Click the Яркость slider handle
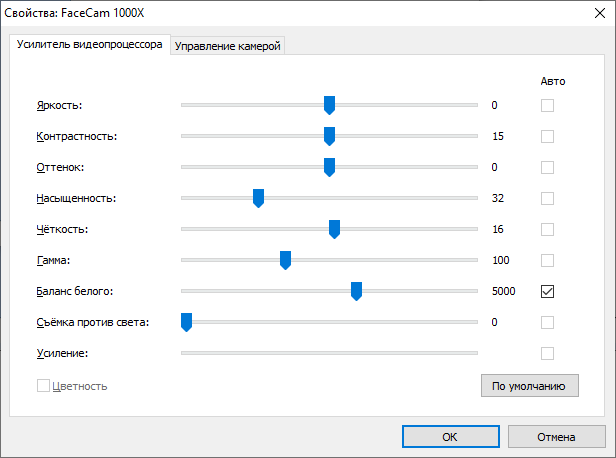The image size is (616, 458). click(x=329, y=105)
